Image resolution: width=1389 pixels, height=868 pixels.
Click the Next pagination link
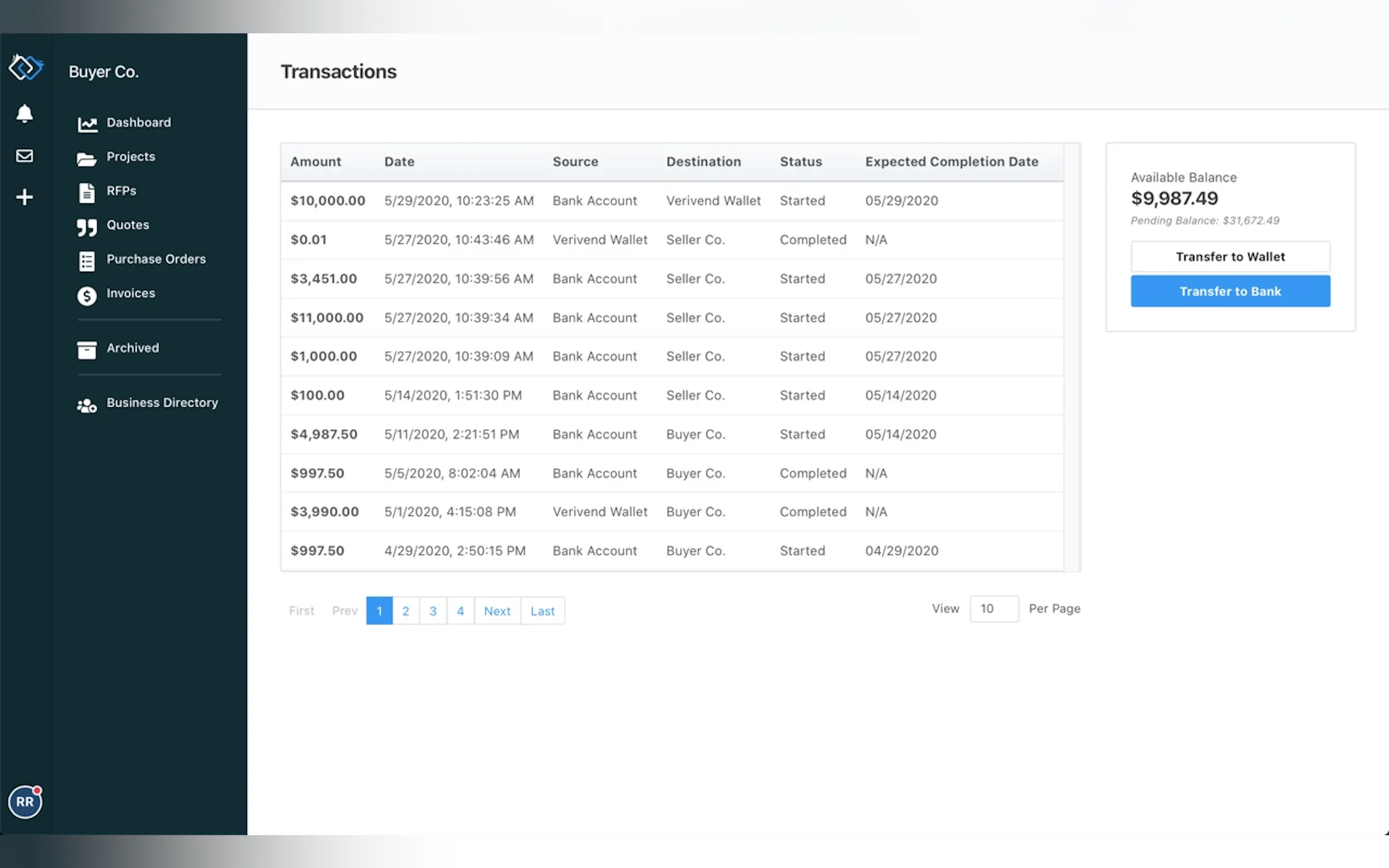pyautogui.click(x=497, y=611)
